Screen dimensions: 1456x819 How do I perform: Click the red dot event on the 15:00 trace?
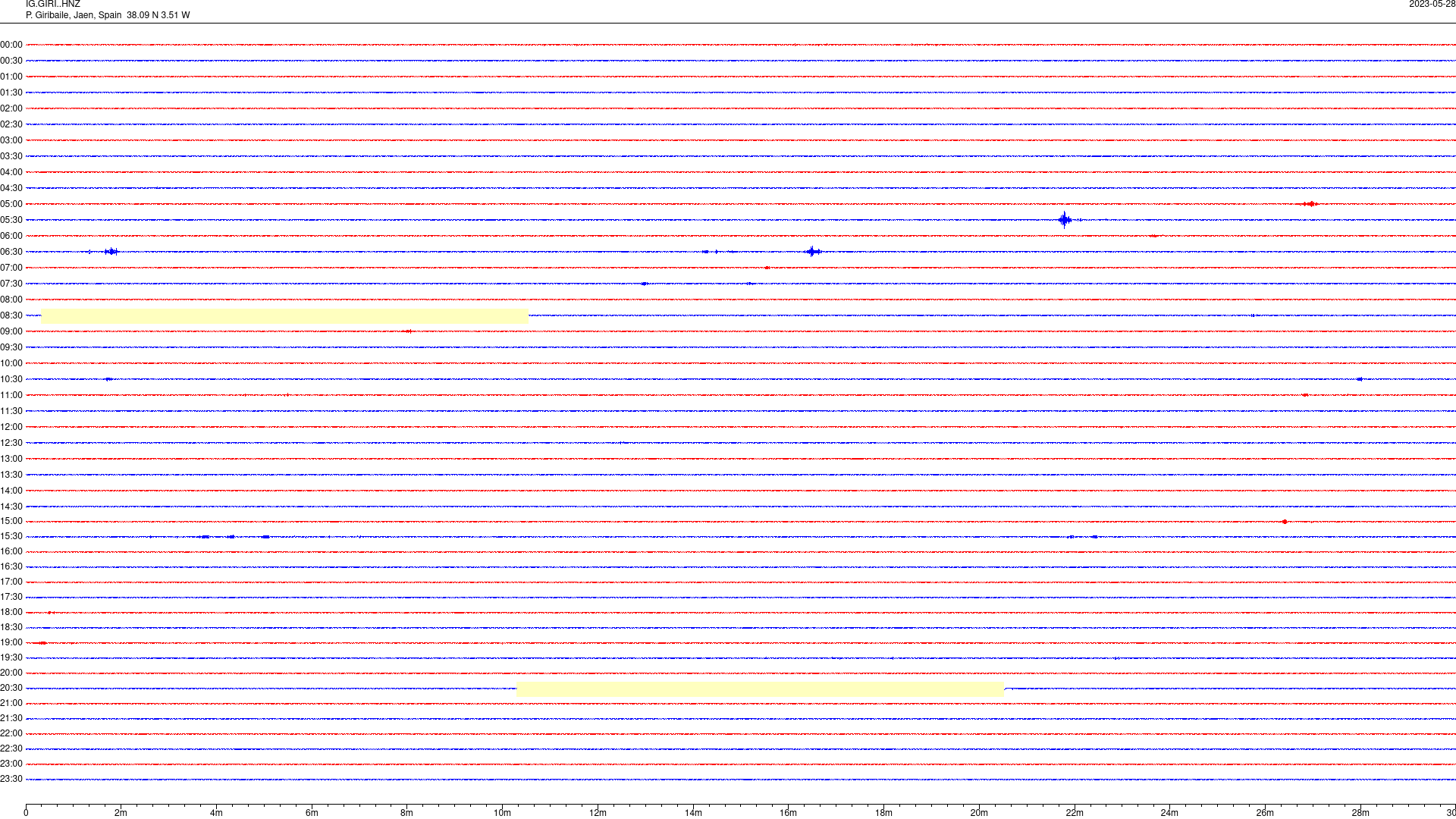[x=1285, y=522]
